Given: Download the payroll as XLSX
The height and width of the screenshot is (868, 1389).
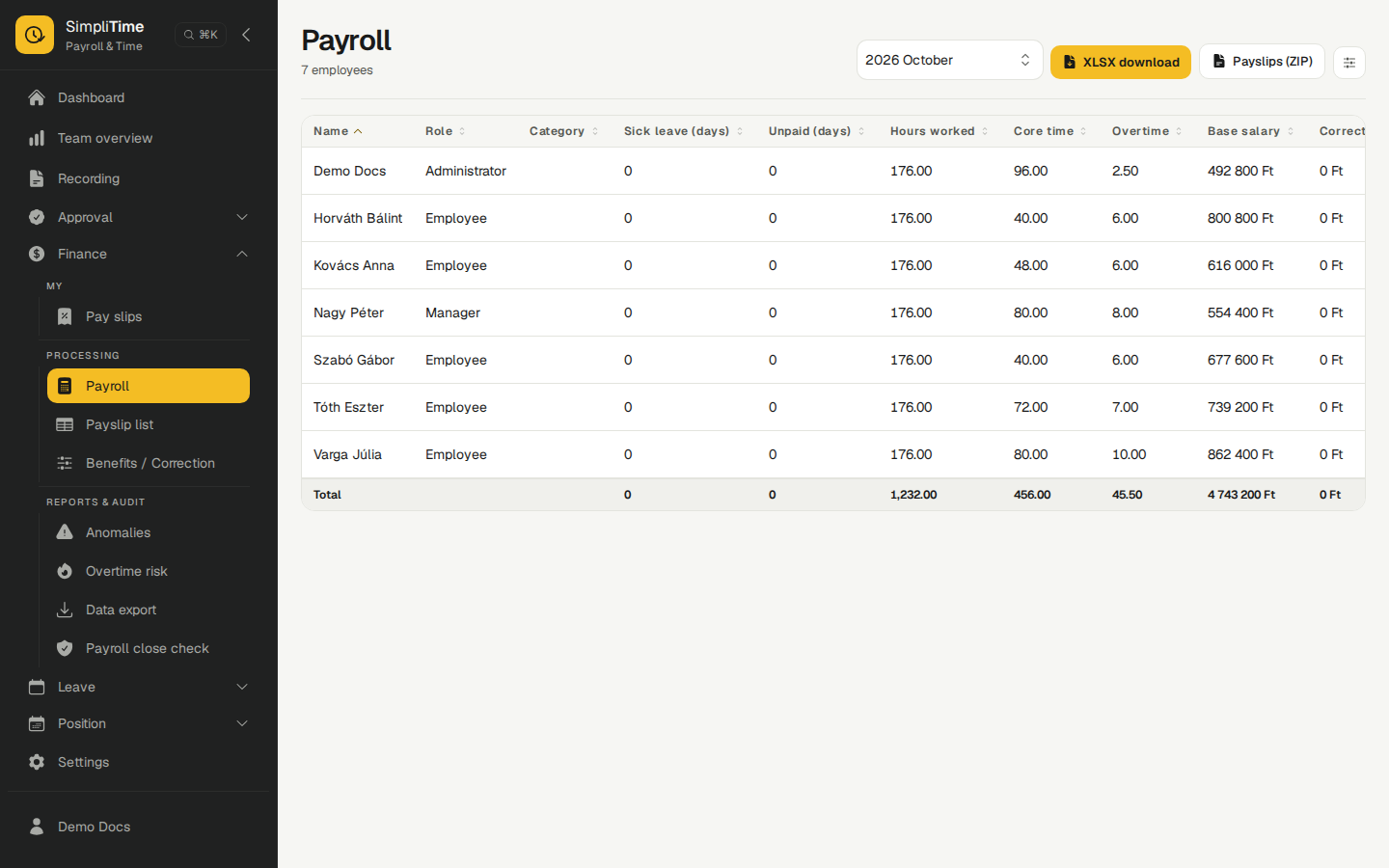Looking at the screenshot, I should tap(1121, 62).
